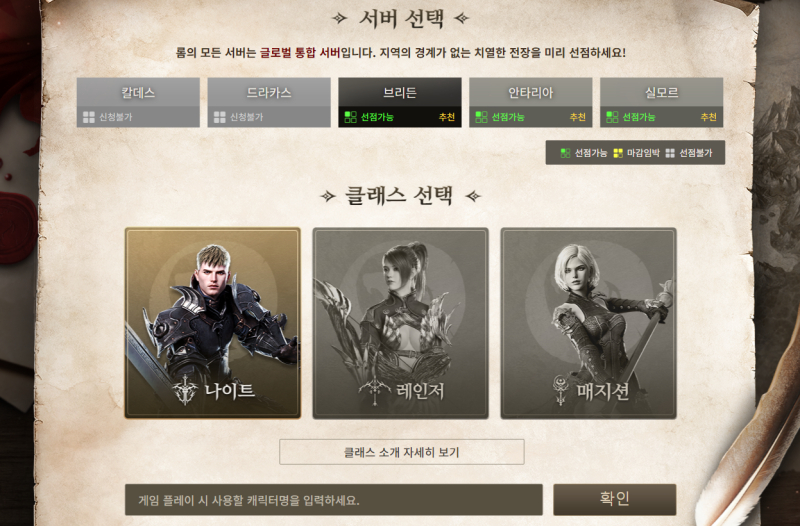Focus the character name input field
The height and width of the screenshot is (526, 800).
click(334, 500)
